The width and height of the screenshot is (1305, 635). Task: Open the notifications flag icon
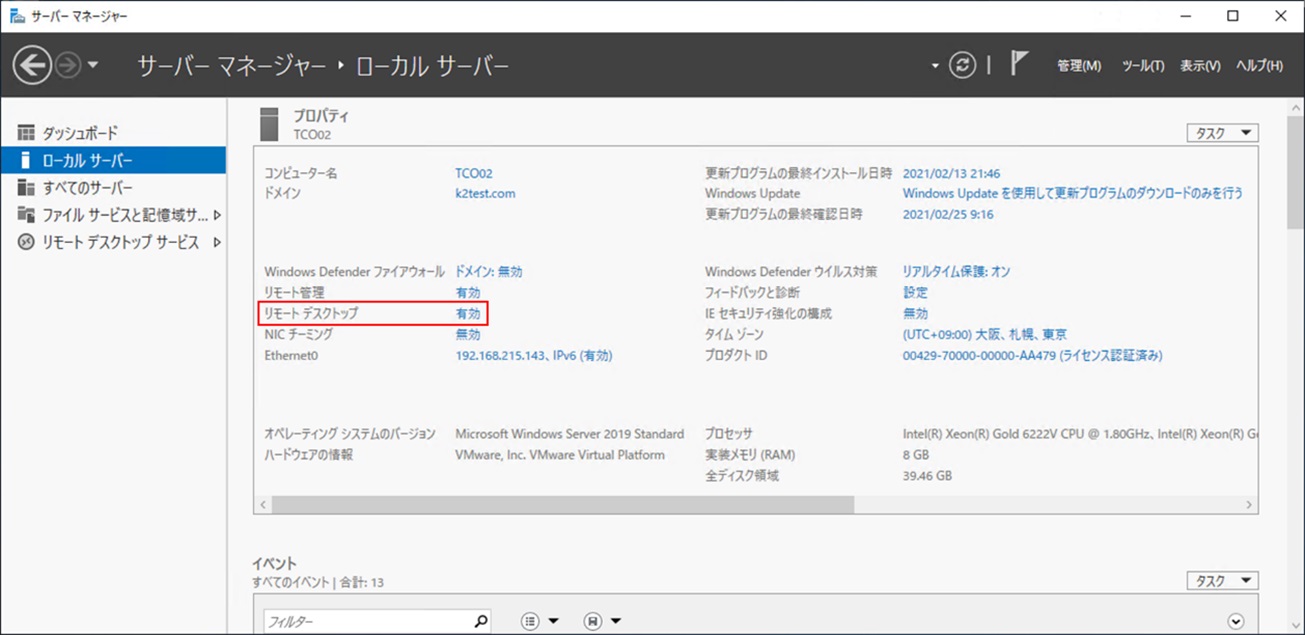(1018, 65)
